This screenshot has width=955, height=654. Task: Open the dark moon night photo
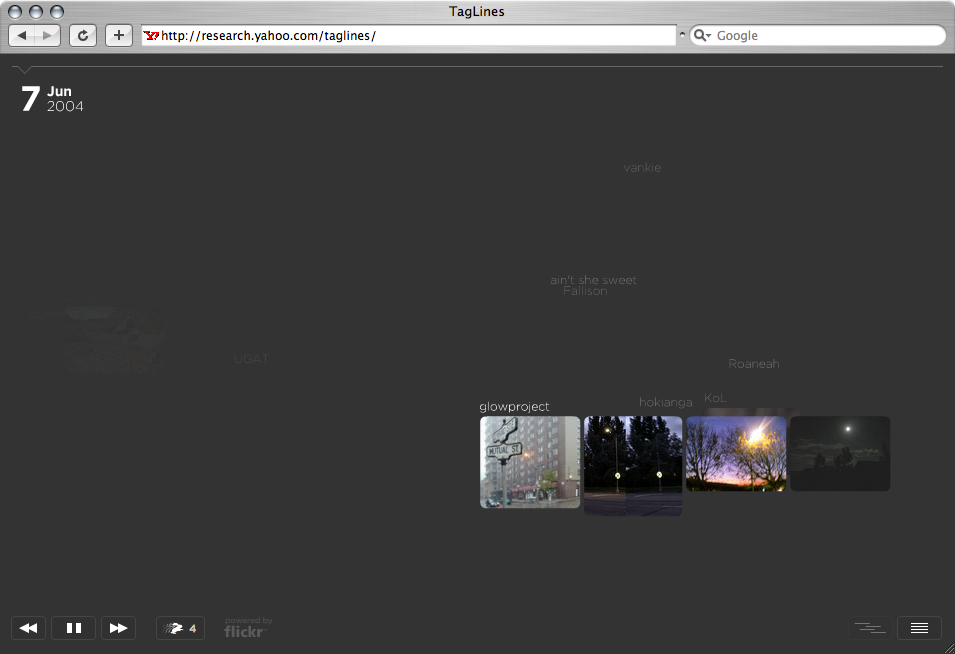pyautogui.click(x=840, y=453)
